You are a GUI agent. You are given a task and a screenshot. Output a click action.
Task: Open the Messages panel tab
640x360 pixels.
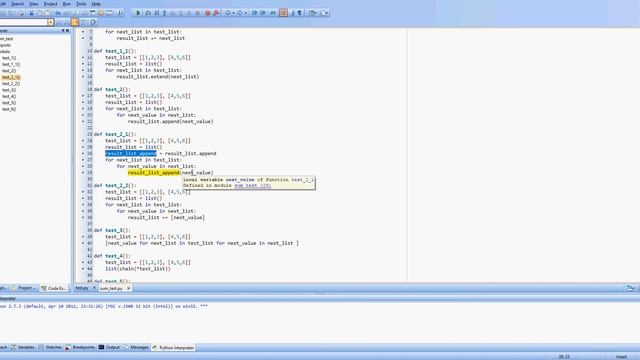(136, 347)
